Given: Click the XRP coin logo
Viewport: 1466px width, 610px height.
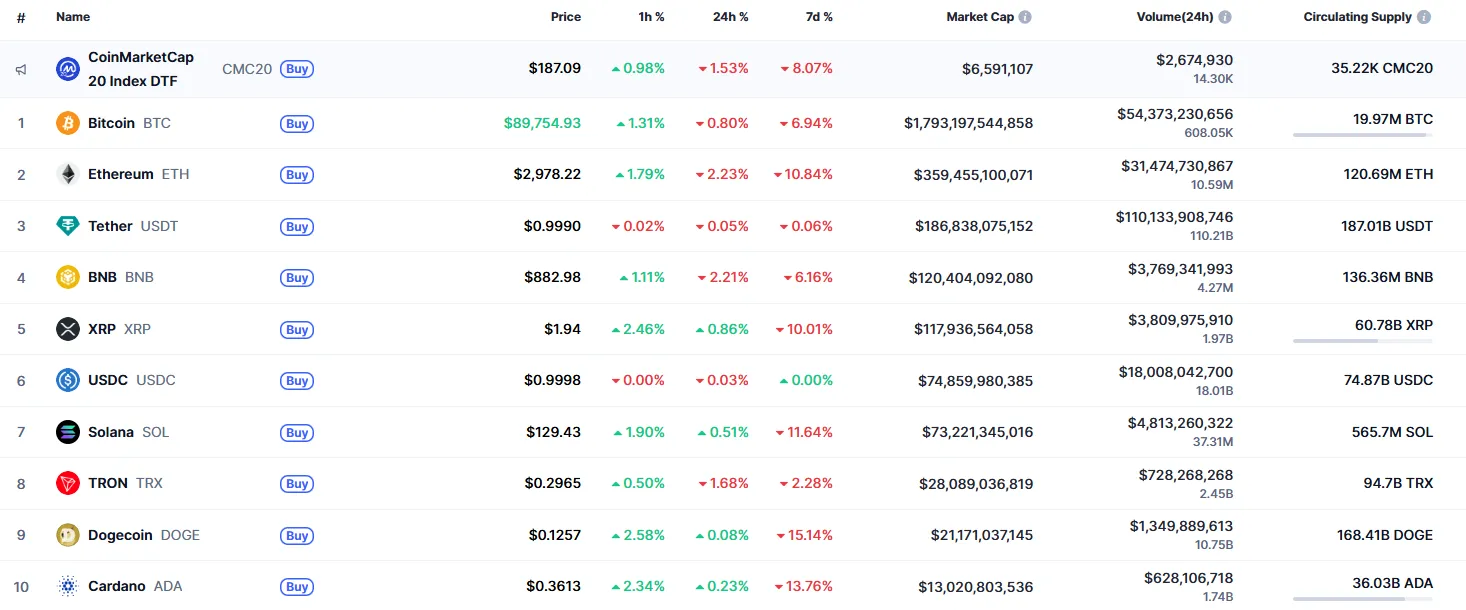Looking at the screenshot, I should coord(67,328).
